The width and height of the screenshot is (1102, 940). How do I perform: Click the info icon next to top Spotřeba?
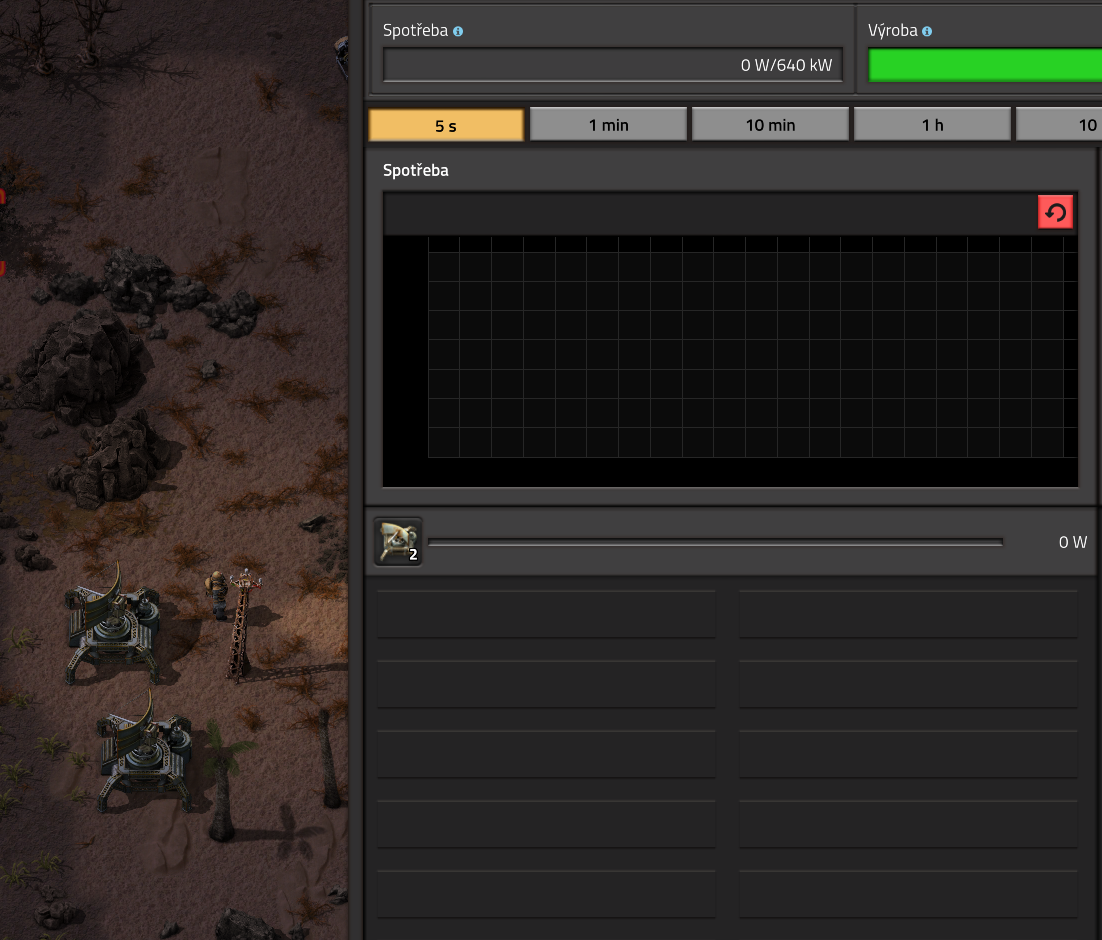(458, 31)
